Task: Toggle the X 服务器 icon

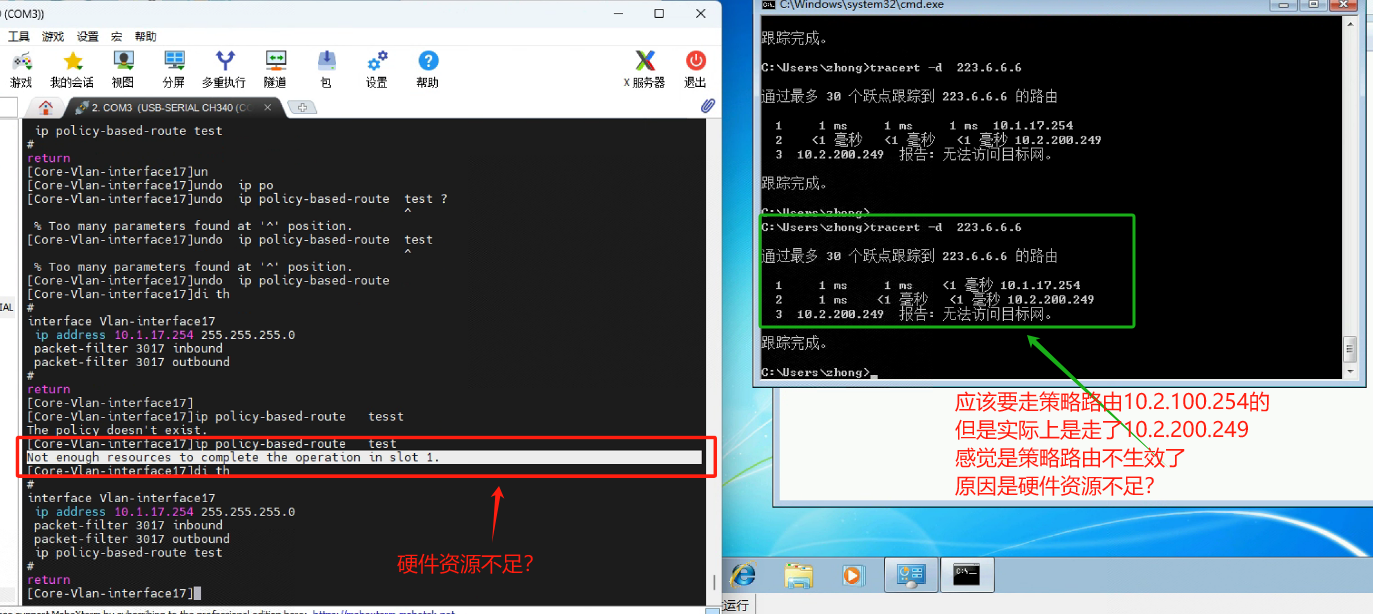Action: [x=645, y=70]
